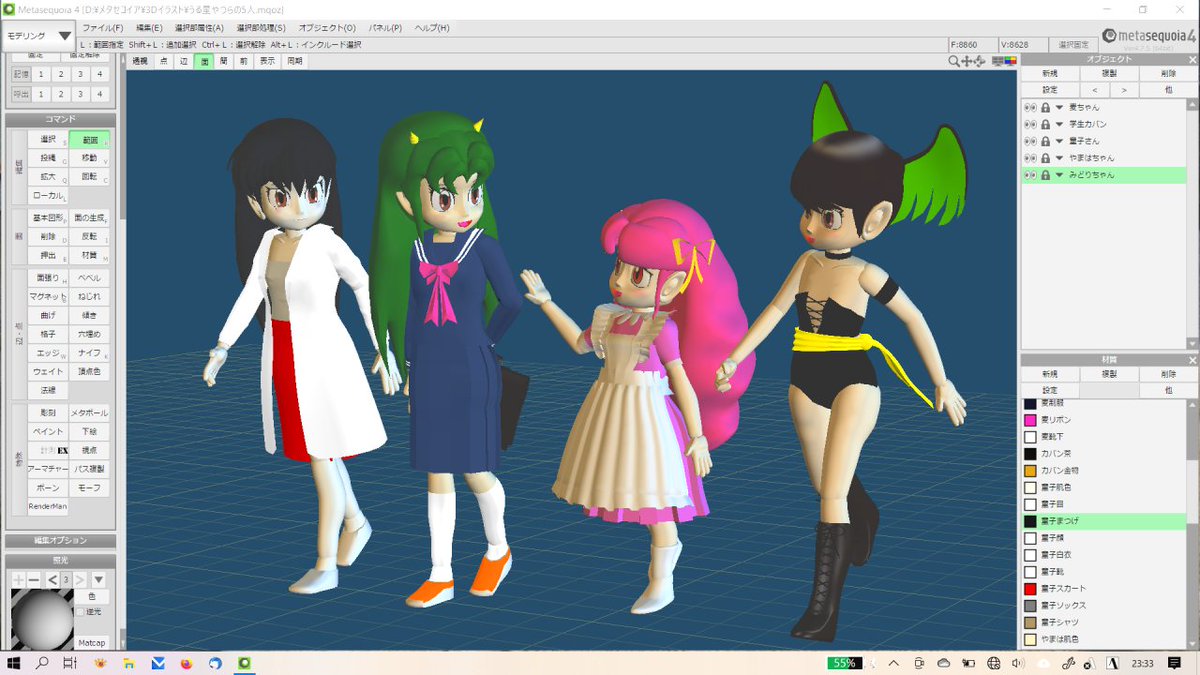This screenshot has width=1200, height=675.
Task: Select the Metaball (メタボール) tool
Action: 89,411
